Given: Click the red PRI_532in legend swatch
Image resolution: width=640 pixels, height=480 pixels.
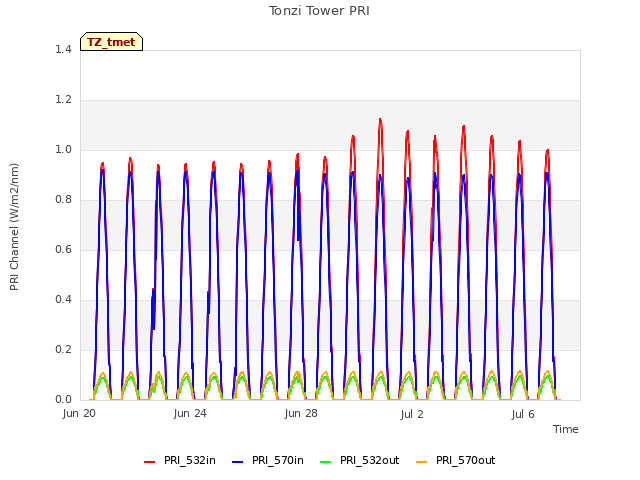Looking at the screenshot, I should [150, 462].
